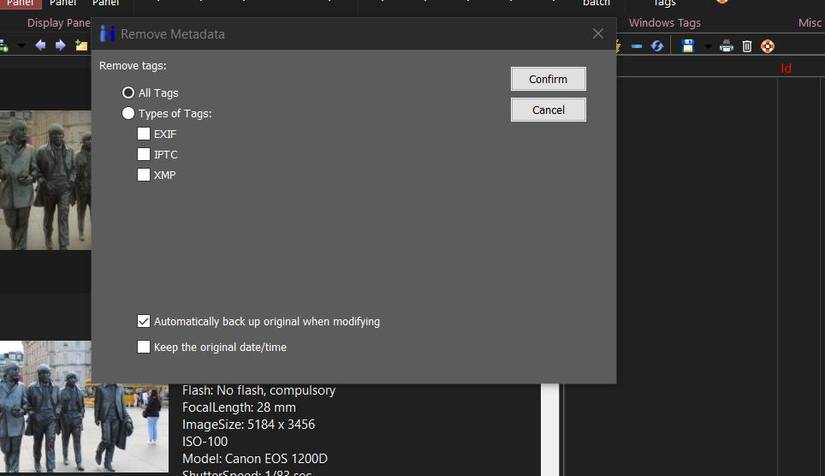
Task: Click the blue minus remove icon
Action: pos(637,46)
